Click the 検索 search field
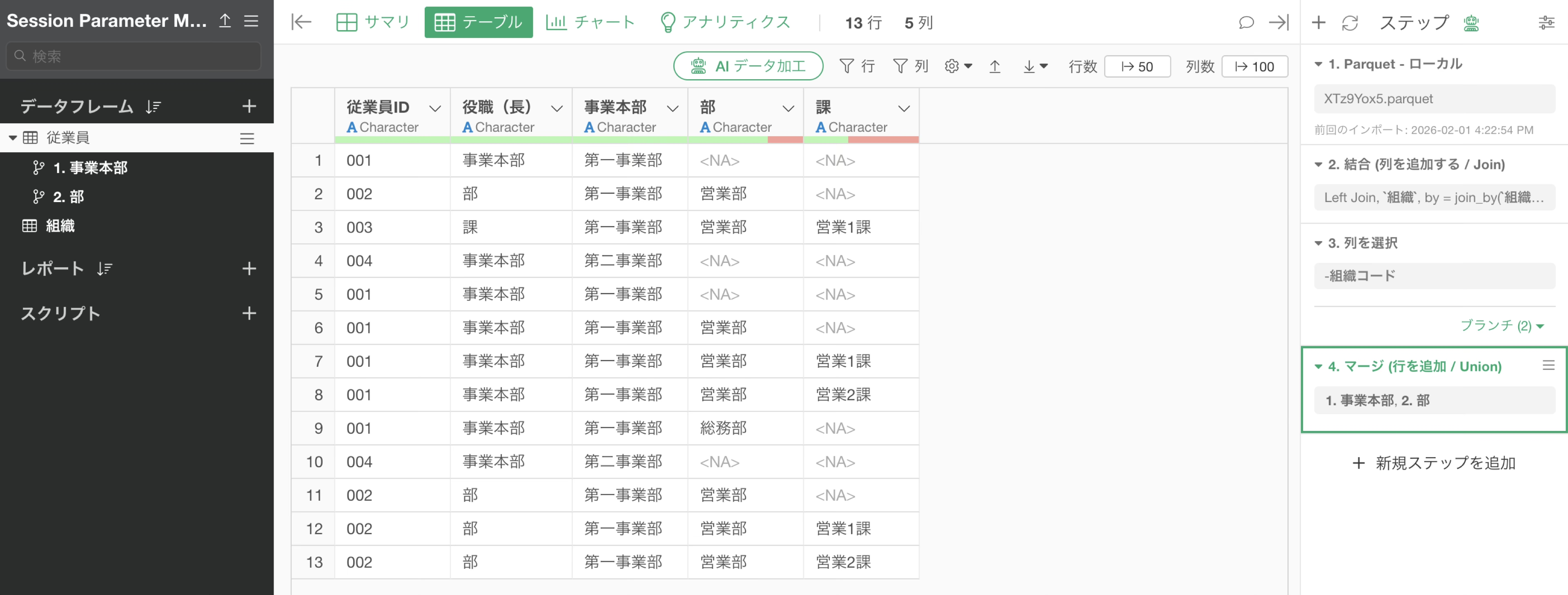The width and height of the screenshot is (1568, 595). point(134,56)
